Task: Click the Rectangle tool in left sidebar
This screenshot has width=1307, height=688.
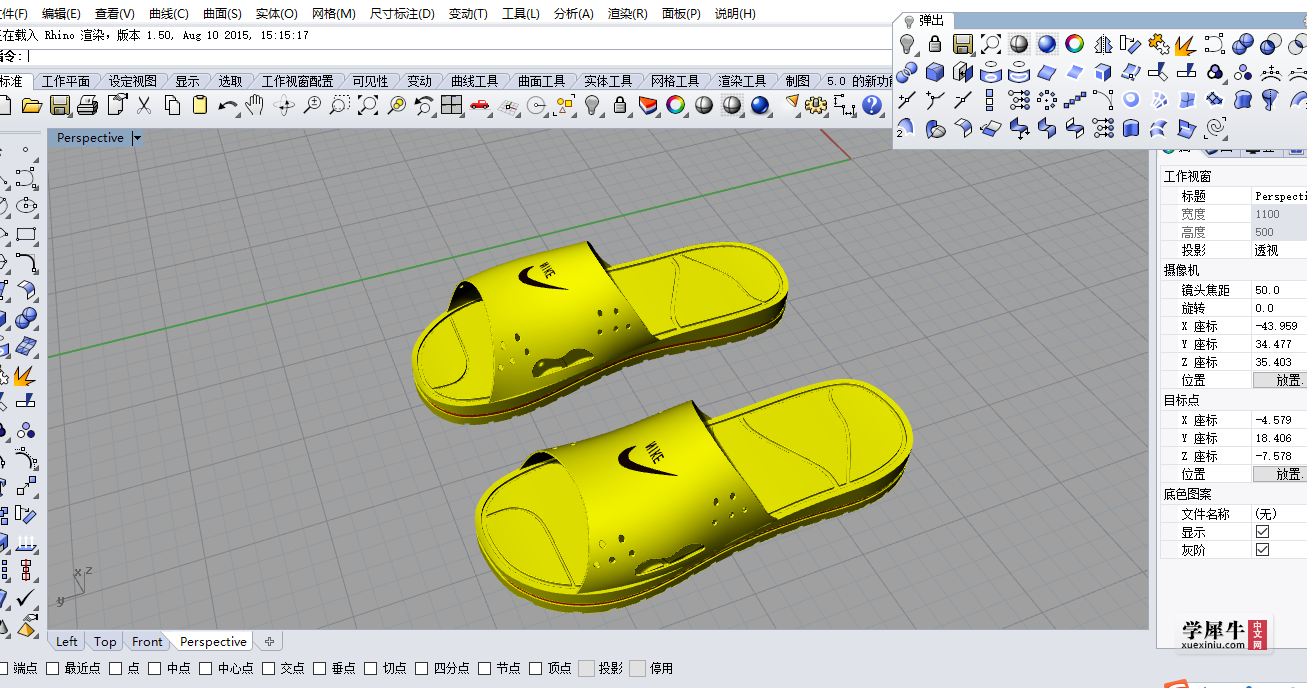Action: (26, 236)
